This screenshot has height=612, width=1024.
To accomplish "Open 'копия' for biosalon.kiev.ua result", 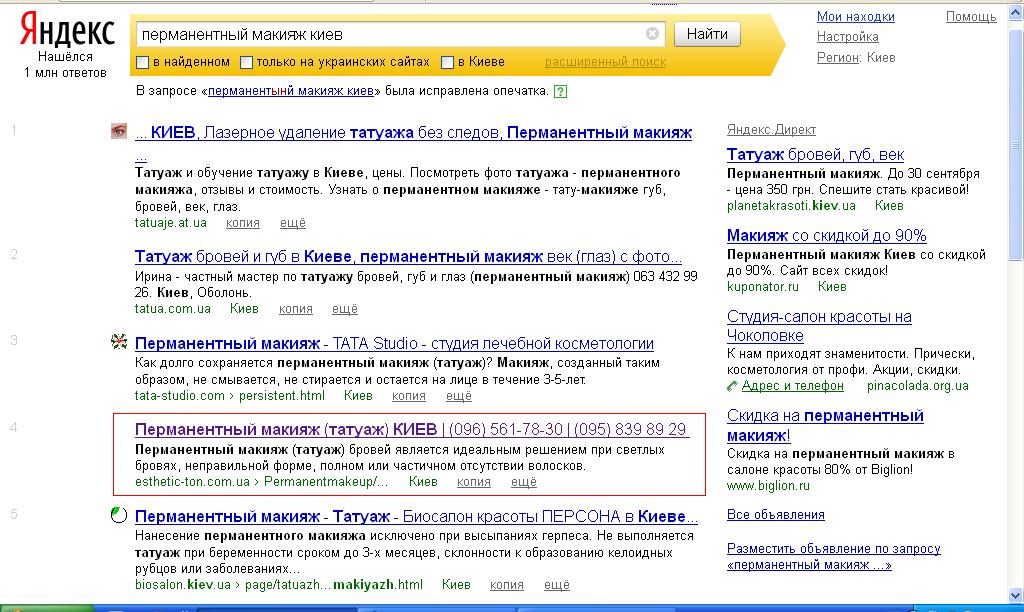I will tap(507, 585).
